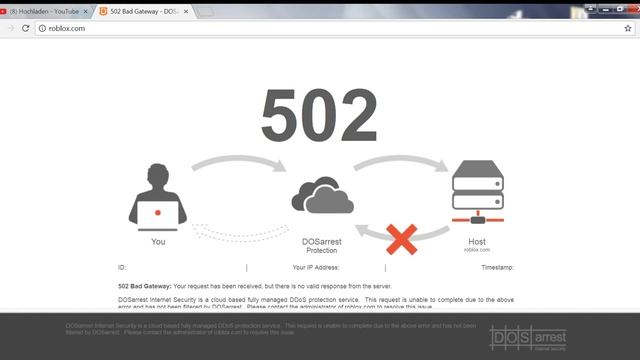The width and height of the screenshot is (640, 360).
Task: Click the '502 Bad Gateway:' bold heading
Action: click(x=144, y=286)
